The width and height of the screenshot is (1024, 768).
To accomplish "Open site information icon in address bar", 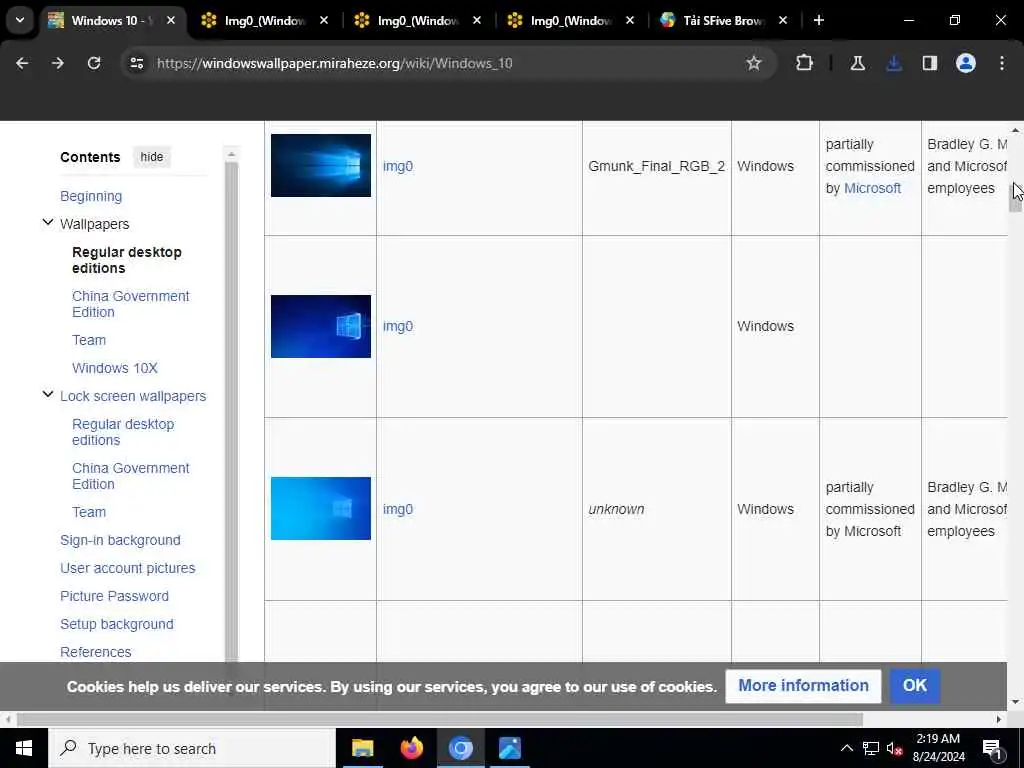I will pos(136,63).
